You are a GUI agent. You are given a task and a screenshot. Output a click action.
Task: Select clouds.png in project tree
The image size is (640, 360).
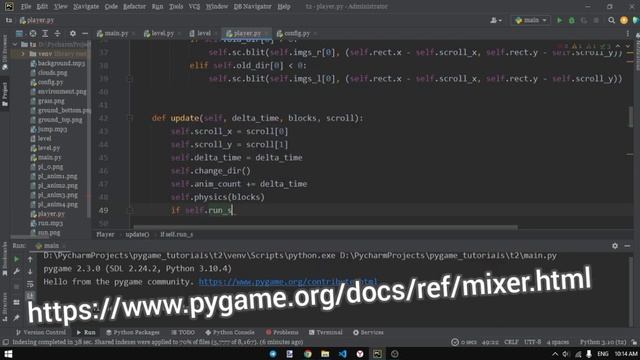(x=52, y=73)
